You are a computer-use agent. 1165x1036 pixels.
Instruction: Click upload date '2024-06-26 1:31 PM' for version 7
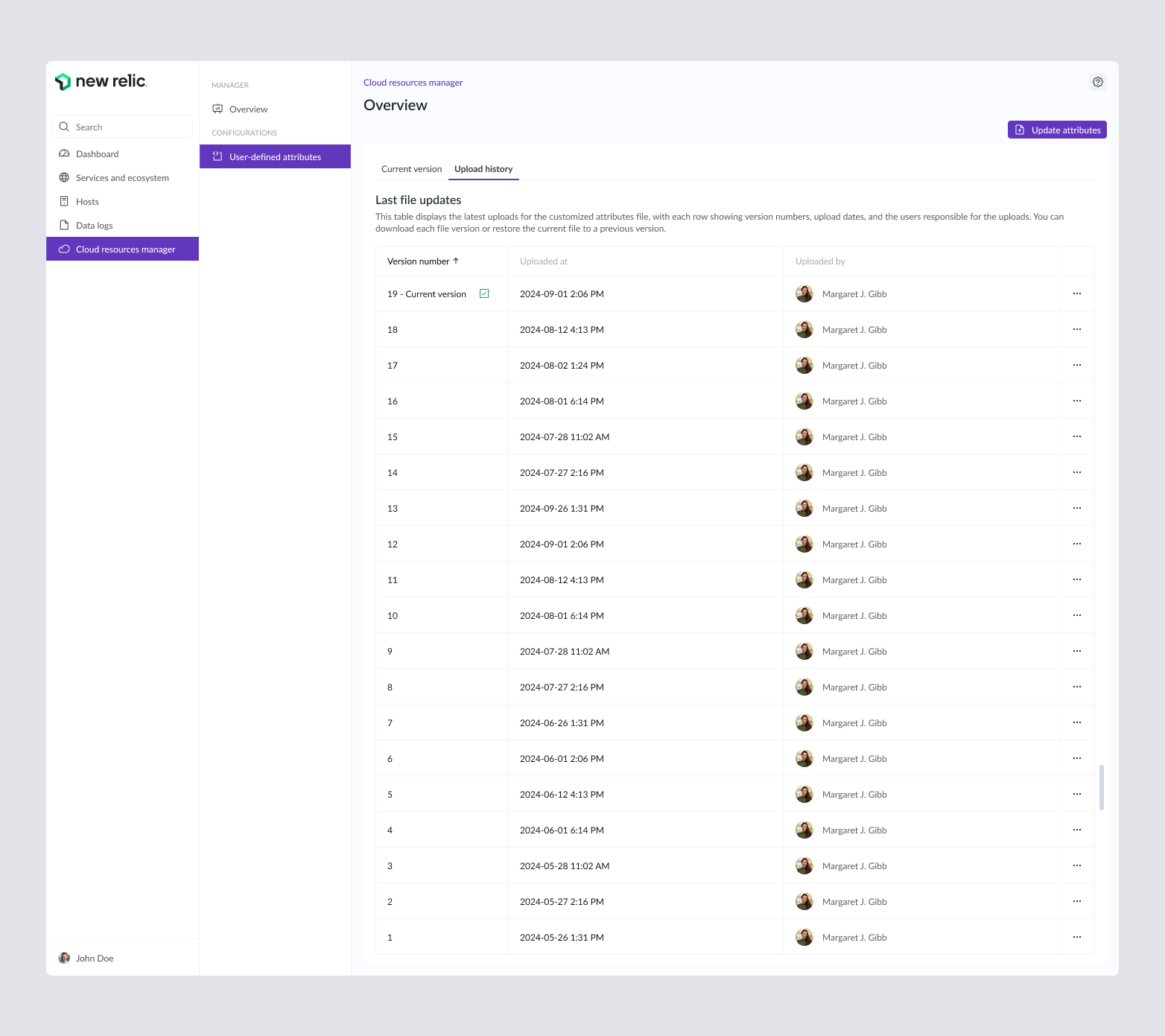tap(562, 723)
